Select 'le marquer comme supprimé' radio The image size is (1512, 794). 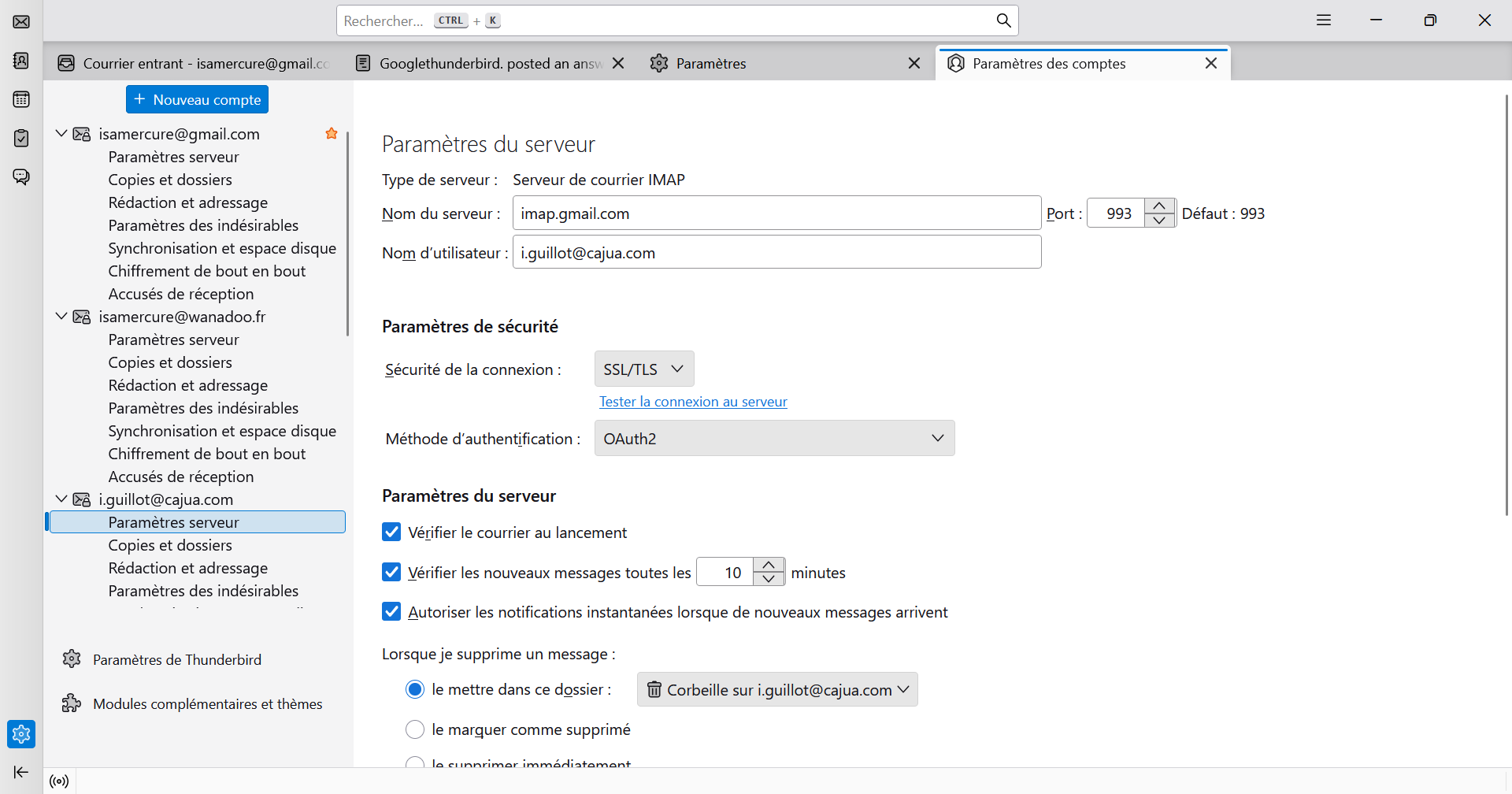coord(415,729)
